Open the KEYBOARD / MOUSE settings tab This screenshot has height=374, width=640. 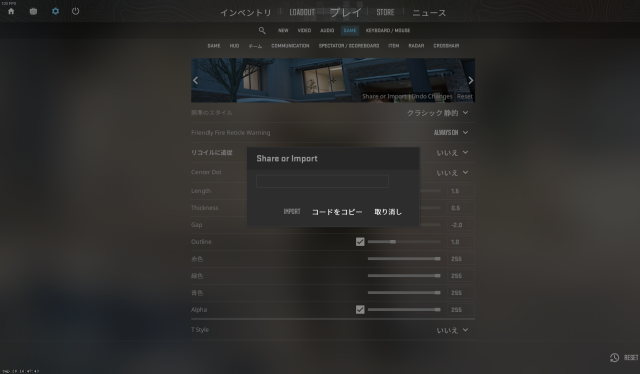click(x=388, y=31)
